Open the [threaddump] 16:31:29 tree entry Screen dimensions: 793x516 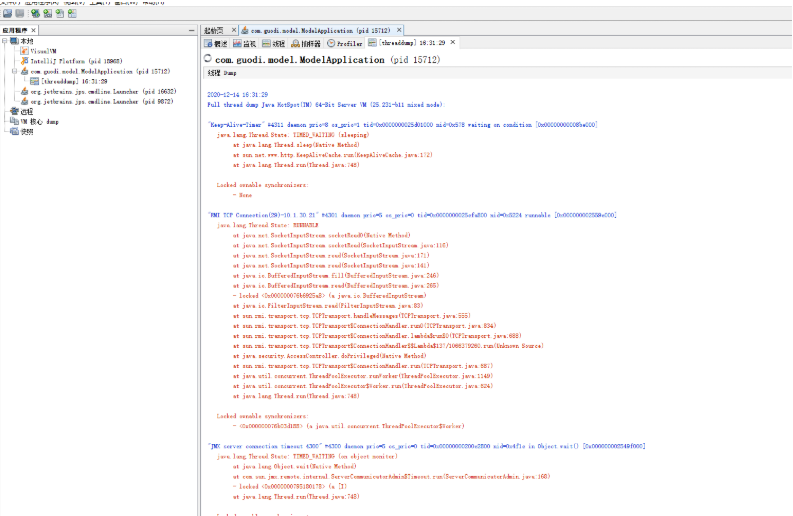[x=74, y=81]
